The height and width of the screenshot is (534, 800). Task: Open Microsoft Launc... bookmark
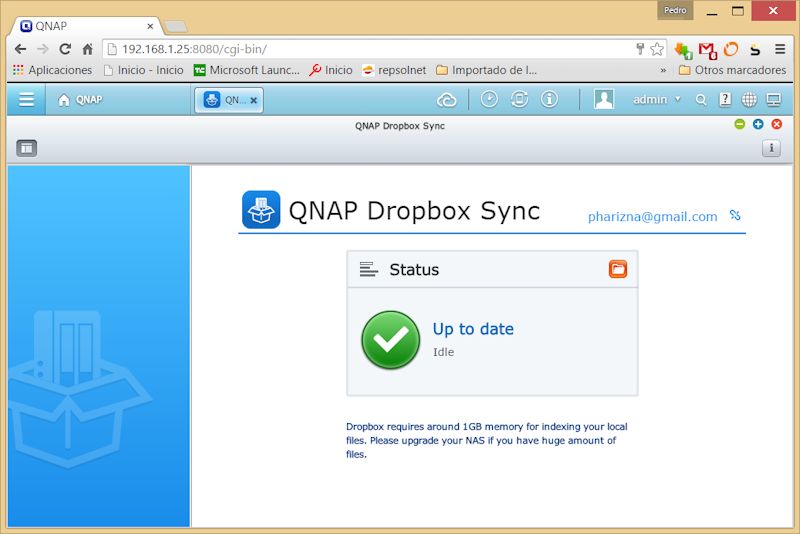tap(246, 70)
